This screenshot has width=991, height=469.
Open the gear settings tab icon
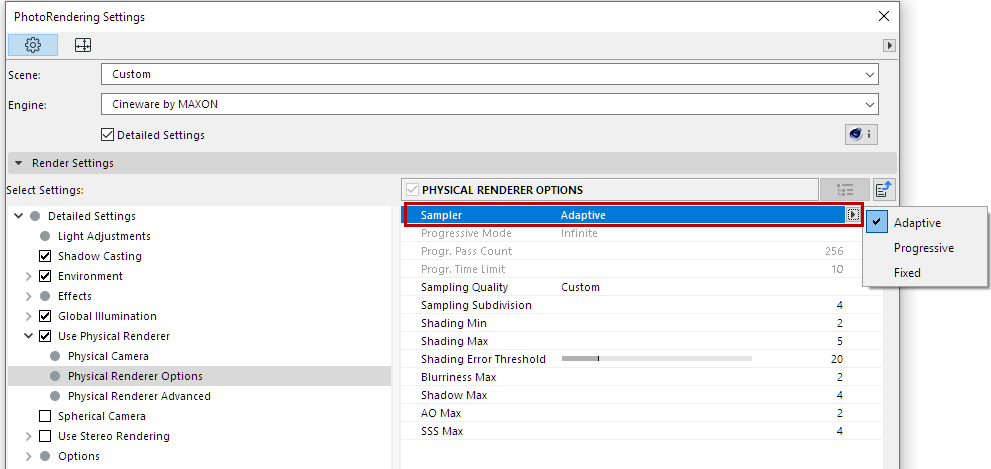coord(33,45)
